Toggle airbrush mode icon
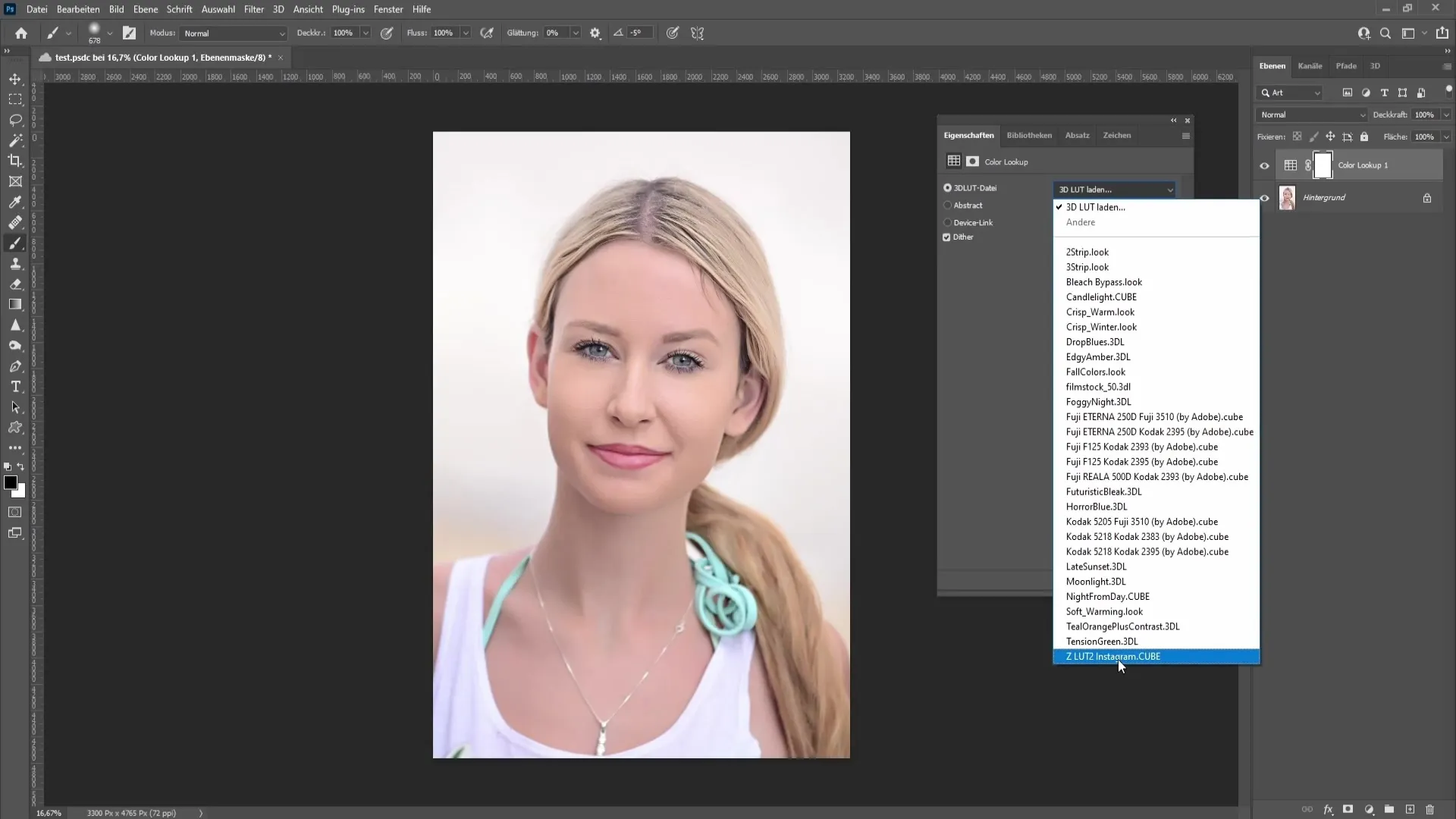Screen dimensions: 1456x819 click(487, 33)
